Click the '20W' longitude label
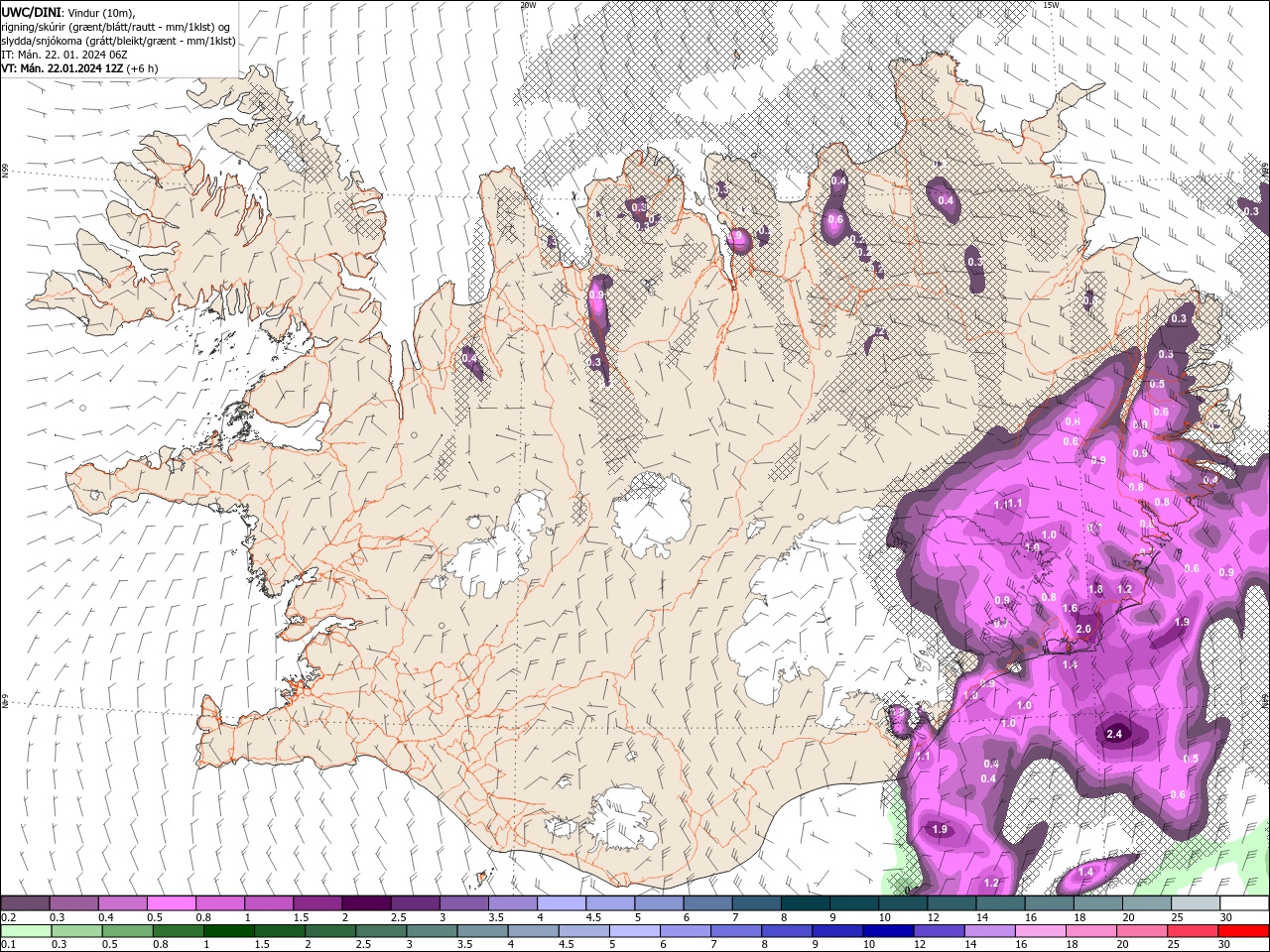This screenshot has width=1270, height=952. coord(528,5)
